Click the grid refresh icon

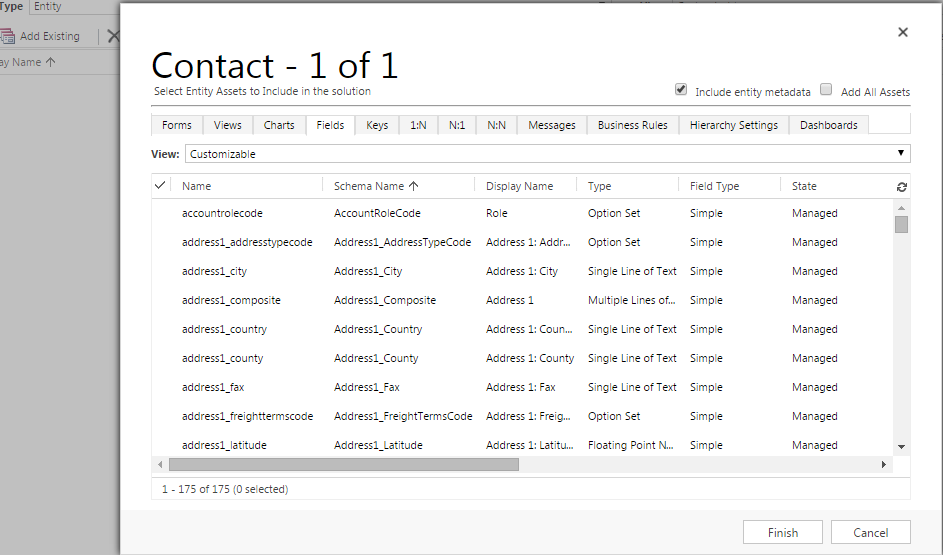902,187
